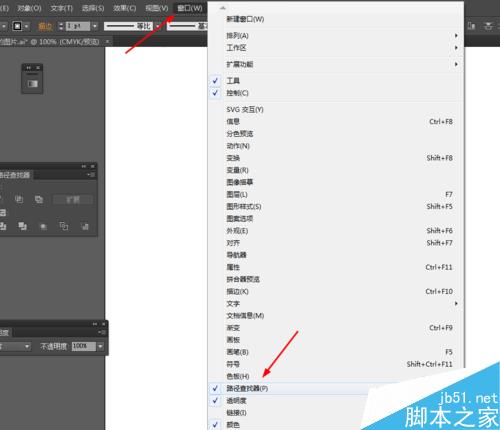Click the 不透明度 opacity value field
Image resolution: width=500 pixels, height=430 pixels.
[x=84, y=346]
